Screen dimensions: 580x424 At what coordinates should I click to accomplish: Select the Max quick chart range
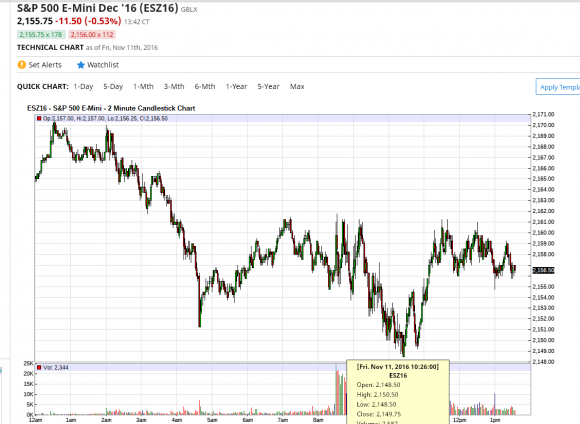tap(297, 87)
